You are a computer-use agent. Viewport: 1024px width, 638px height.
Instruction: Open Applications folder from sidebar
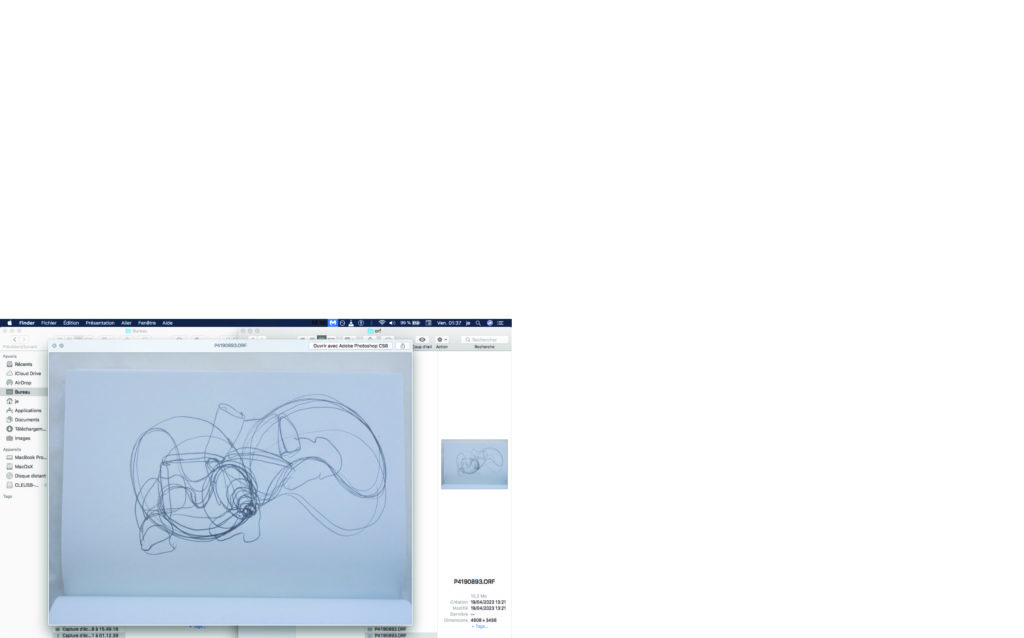(27, 410)
